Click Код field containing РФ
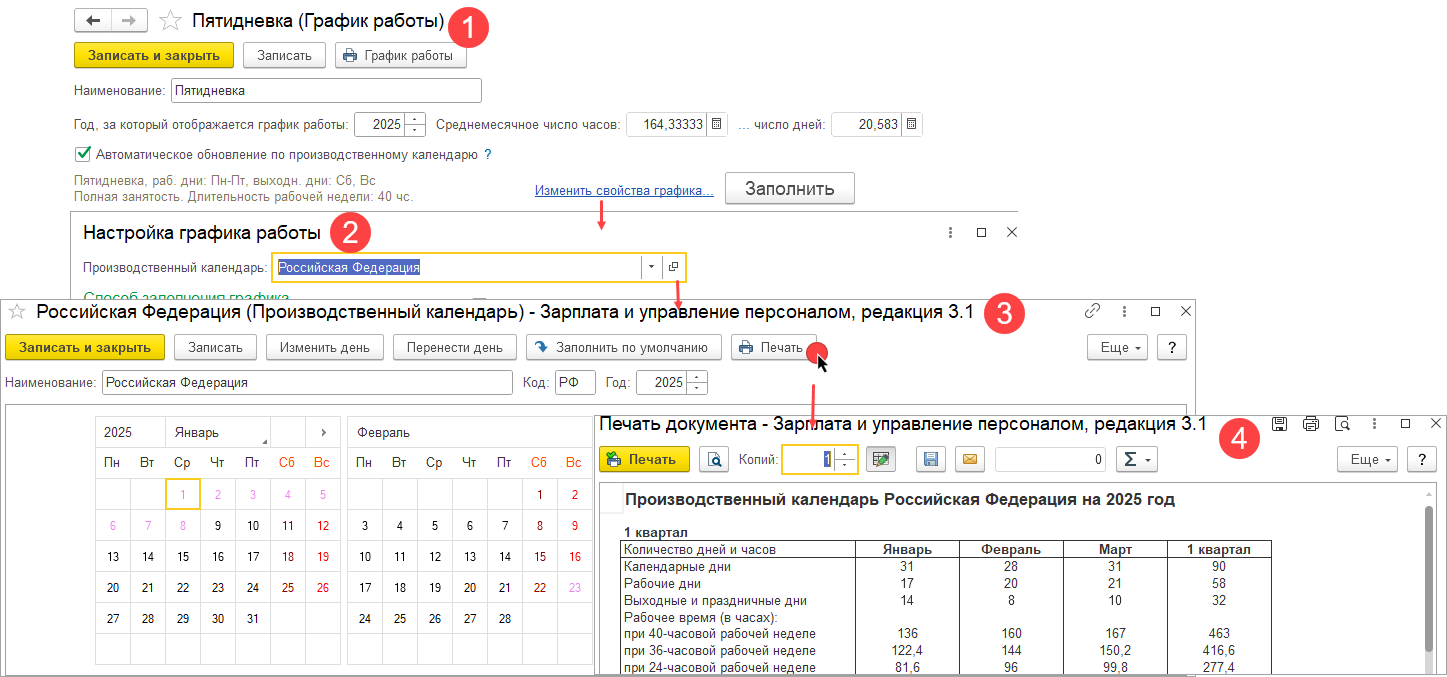The height and width of the screenshot is (677, 1447). point(575,382)
